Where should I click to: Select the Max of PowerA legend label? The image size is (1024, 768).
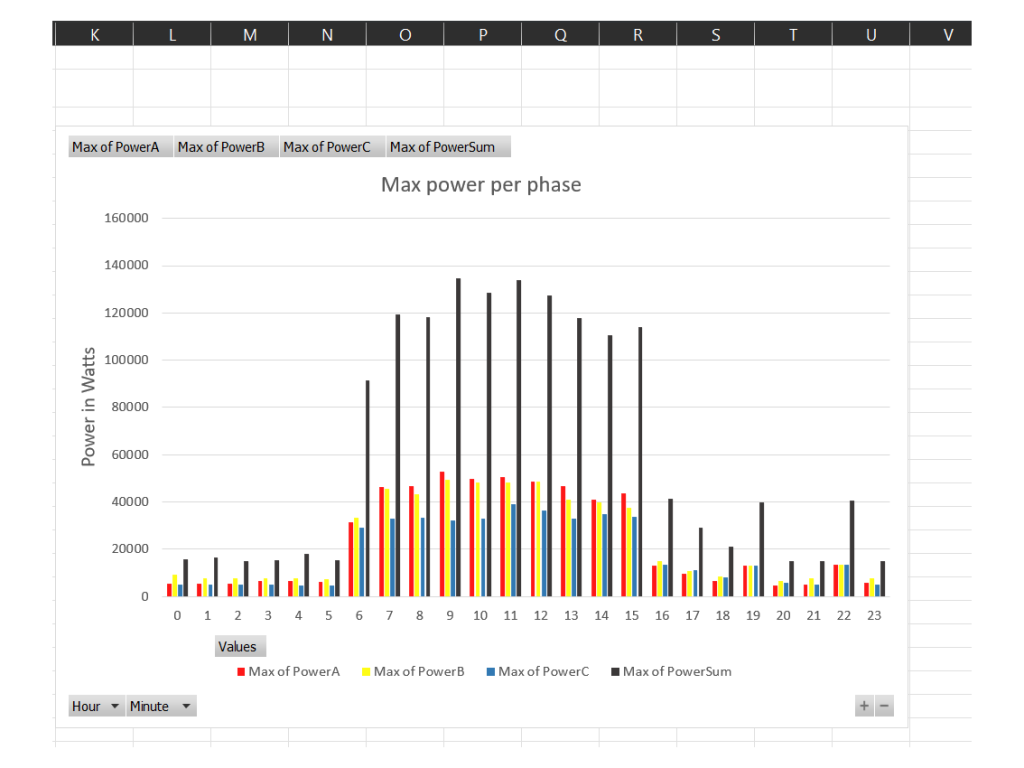295,671
